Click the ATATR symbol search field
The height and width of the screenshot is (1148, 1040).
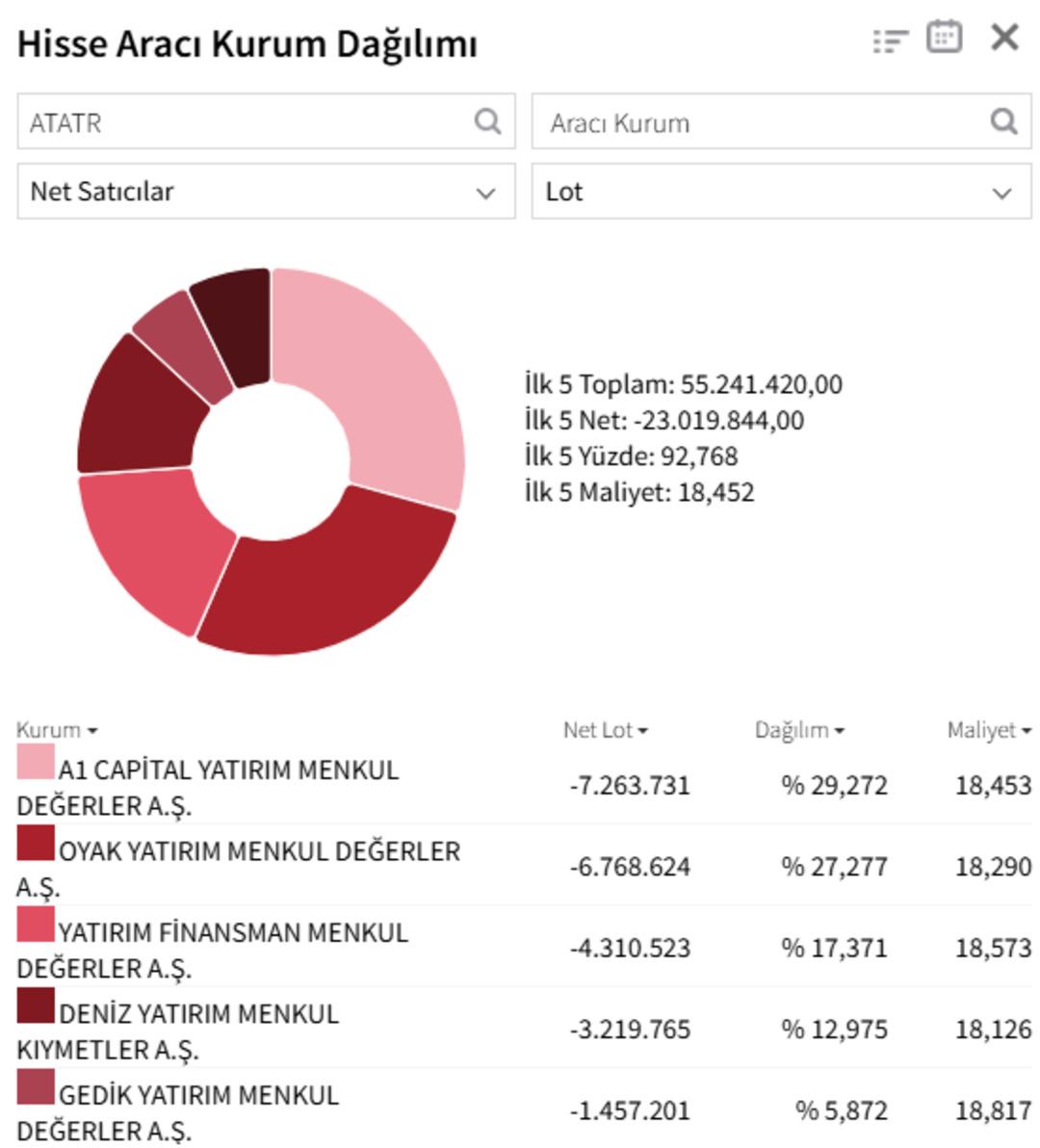[241, 122]
